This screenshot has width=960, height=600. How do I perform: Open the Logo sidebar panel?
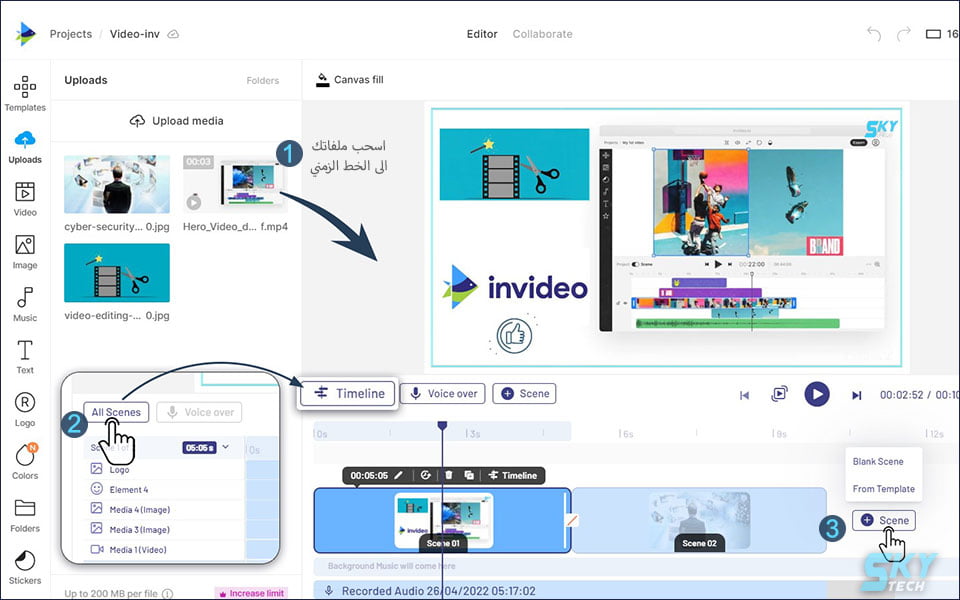24,410
